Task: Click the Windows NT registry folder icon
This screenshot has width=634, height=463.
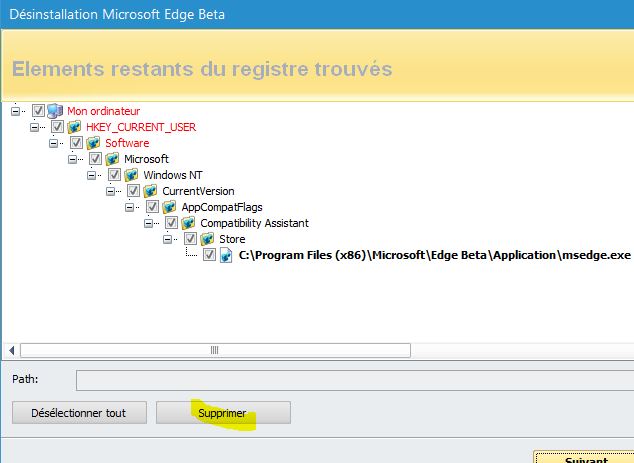Action: click(131, 175)
